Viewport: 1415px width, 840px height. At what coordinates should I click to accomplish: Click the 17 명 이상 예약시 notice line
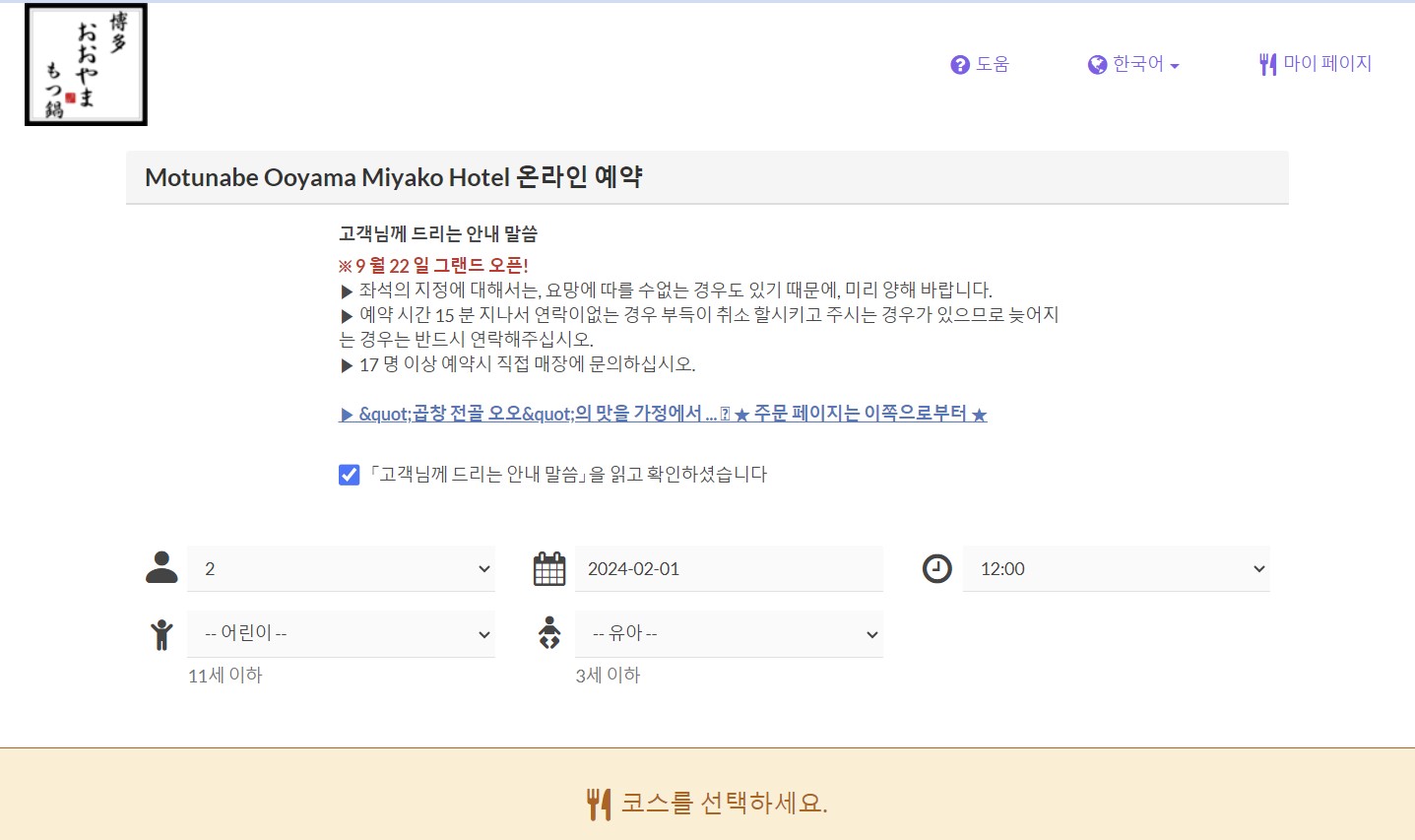click(x=518, y=364)
